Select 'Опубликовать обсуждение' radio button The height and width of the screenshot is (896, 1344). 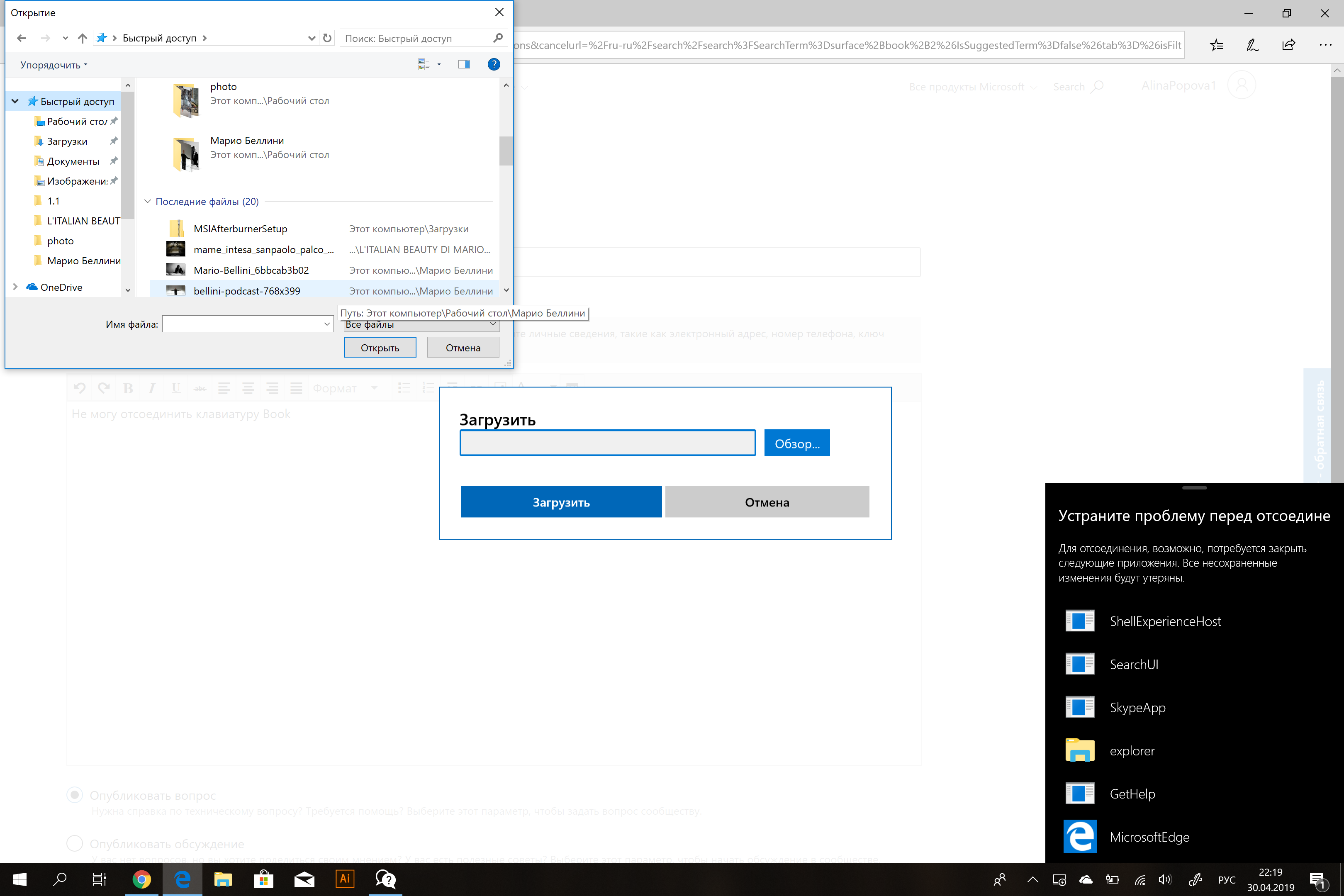coord(75,843)
